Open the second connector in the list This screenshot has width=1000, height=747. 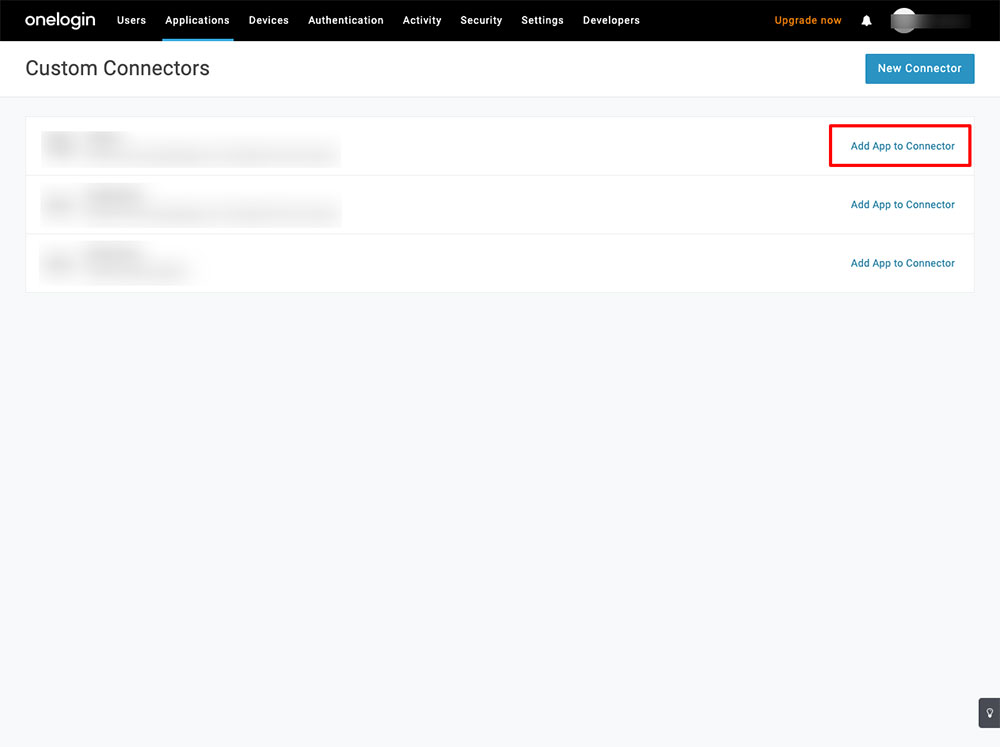coord(190,205)
